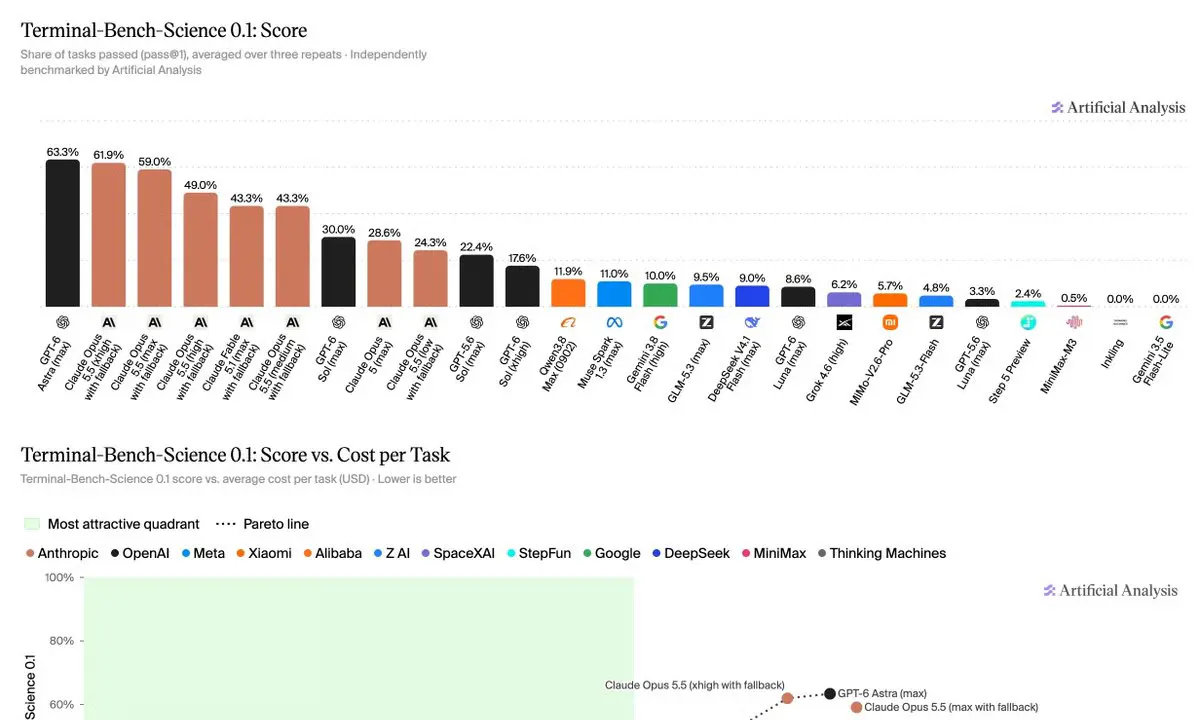Click the bar labeled 49.0%

tap(200, 250)
